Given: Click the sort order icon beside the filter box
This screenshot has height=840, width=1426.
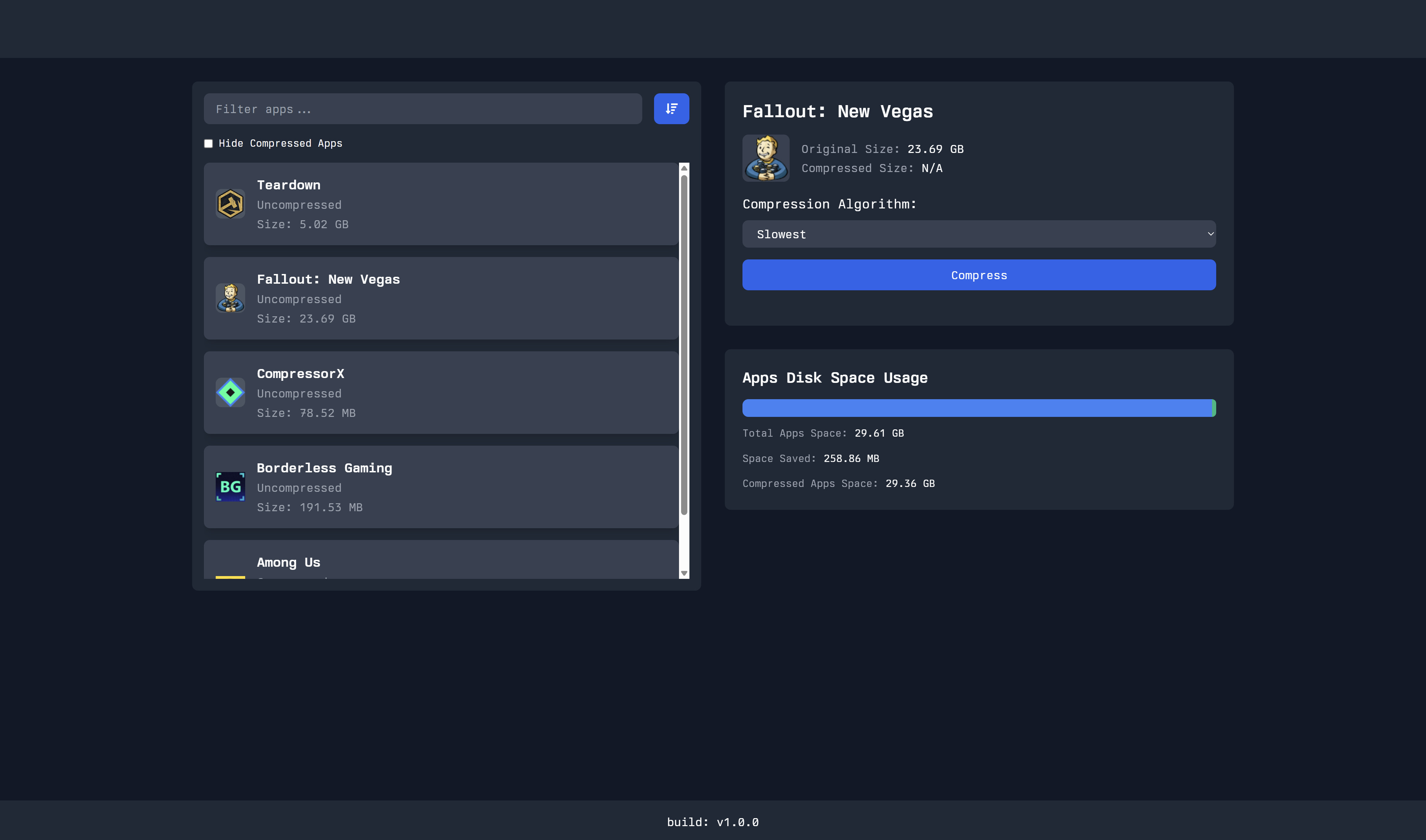Looking at the screenshot, I should click(x=671, y=109).
